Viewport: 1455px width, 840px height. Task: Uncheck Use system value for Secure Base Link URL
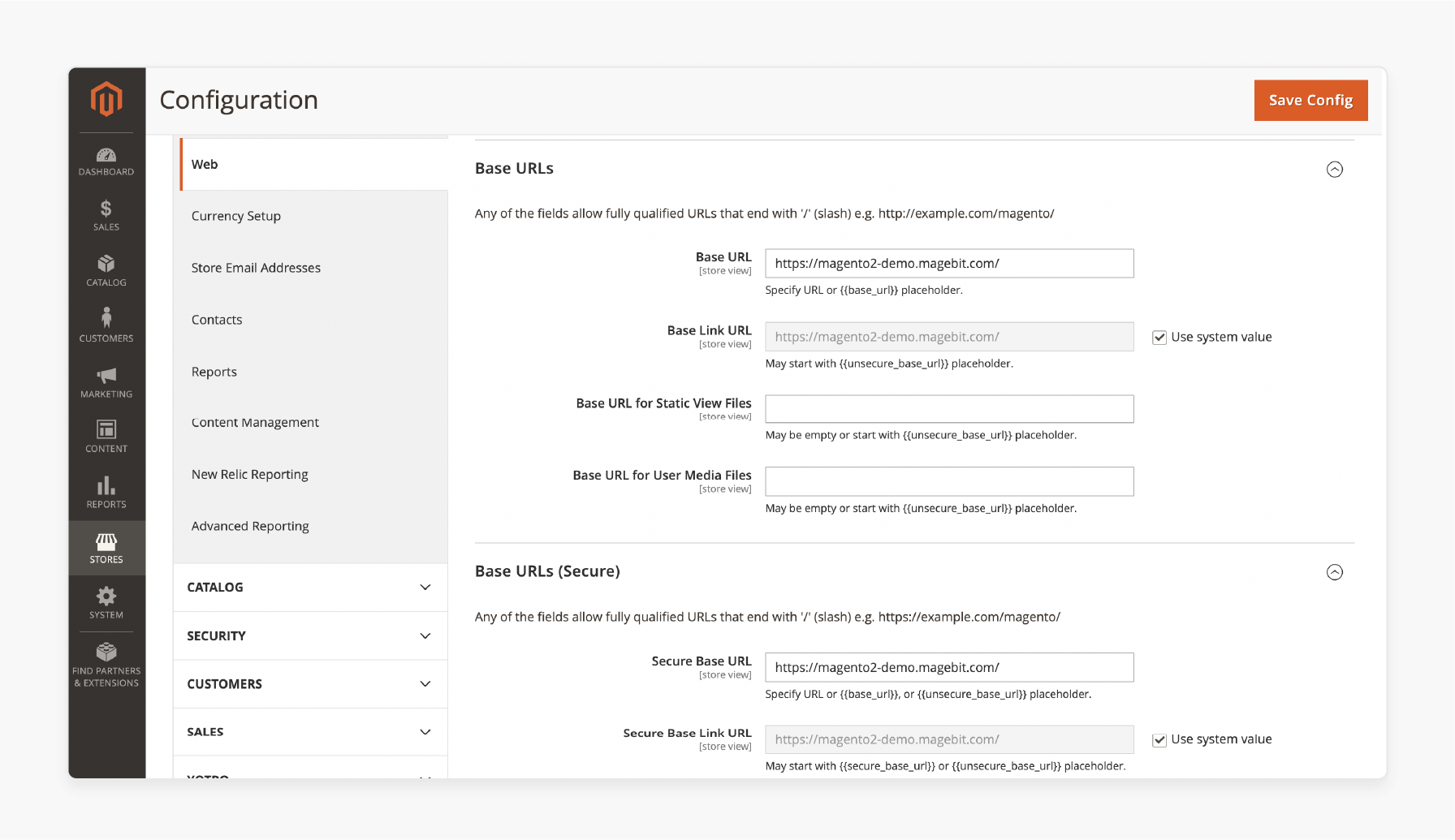1159,740
